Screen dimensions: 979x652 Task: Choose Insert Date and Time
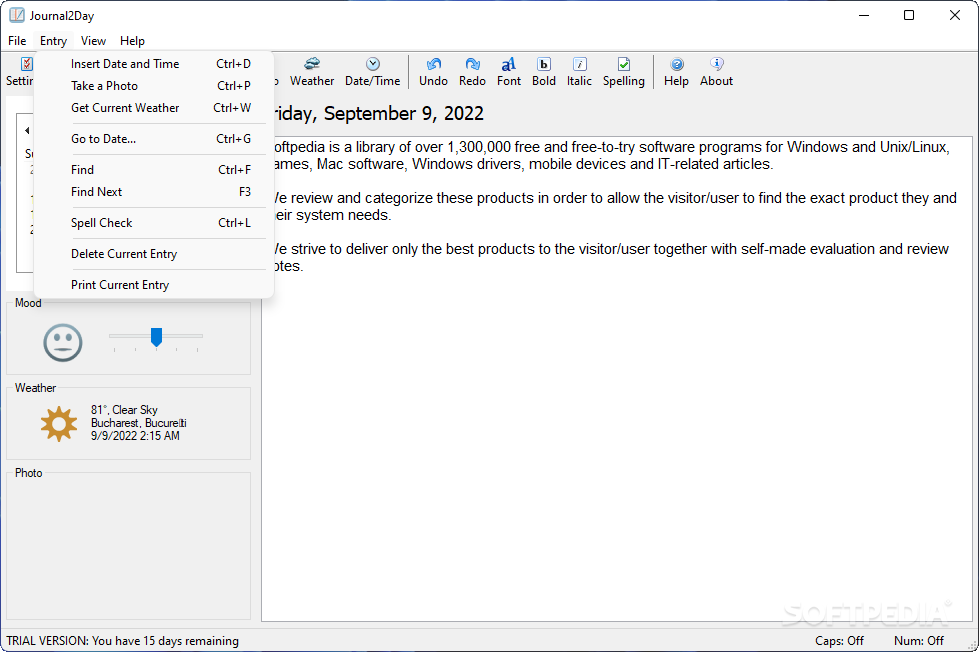154,64
